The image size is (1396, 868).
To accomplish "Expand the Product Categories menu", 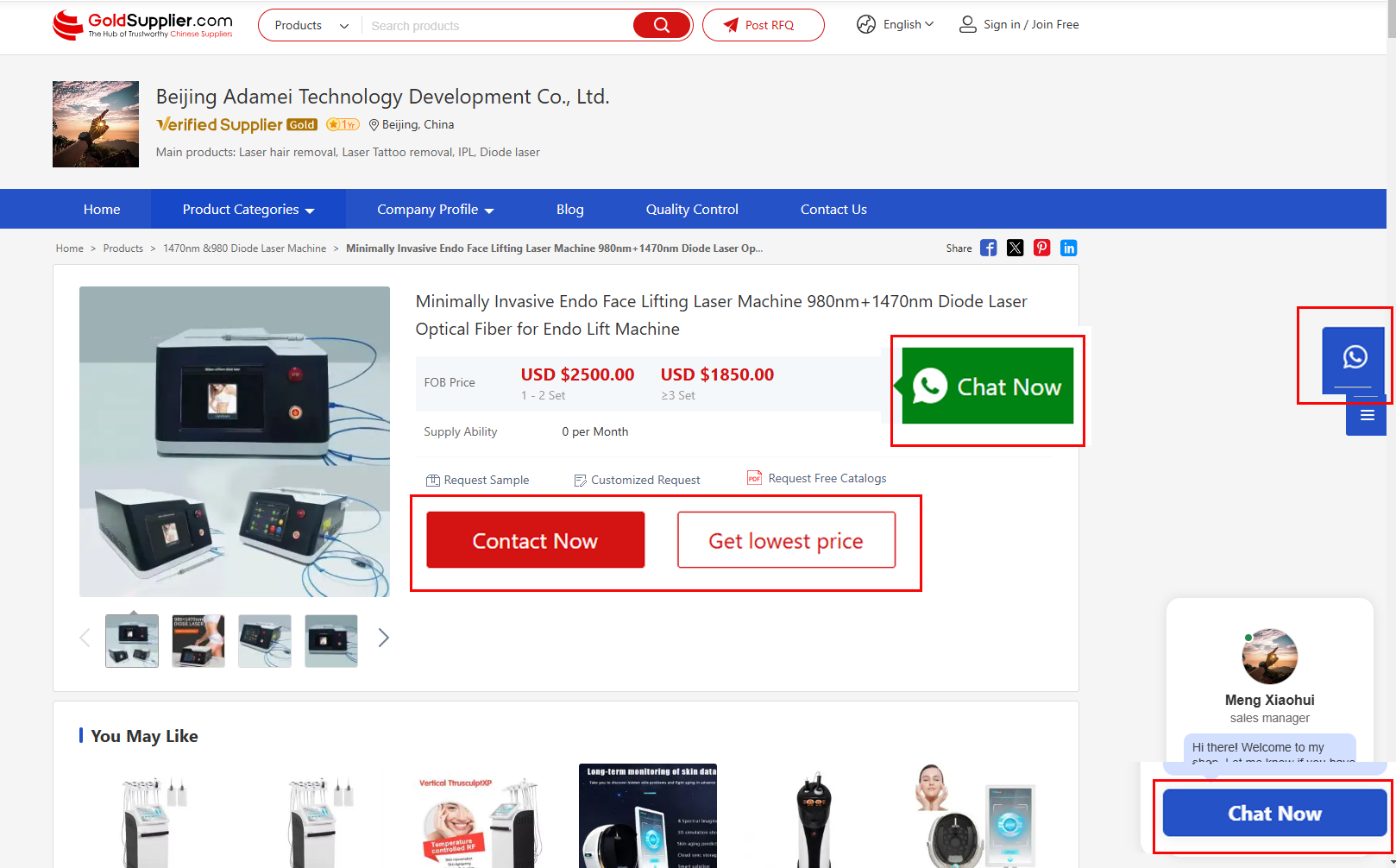I will coord(248,210).
